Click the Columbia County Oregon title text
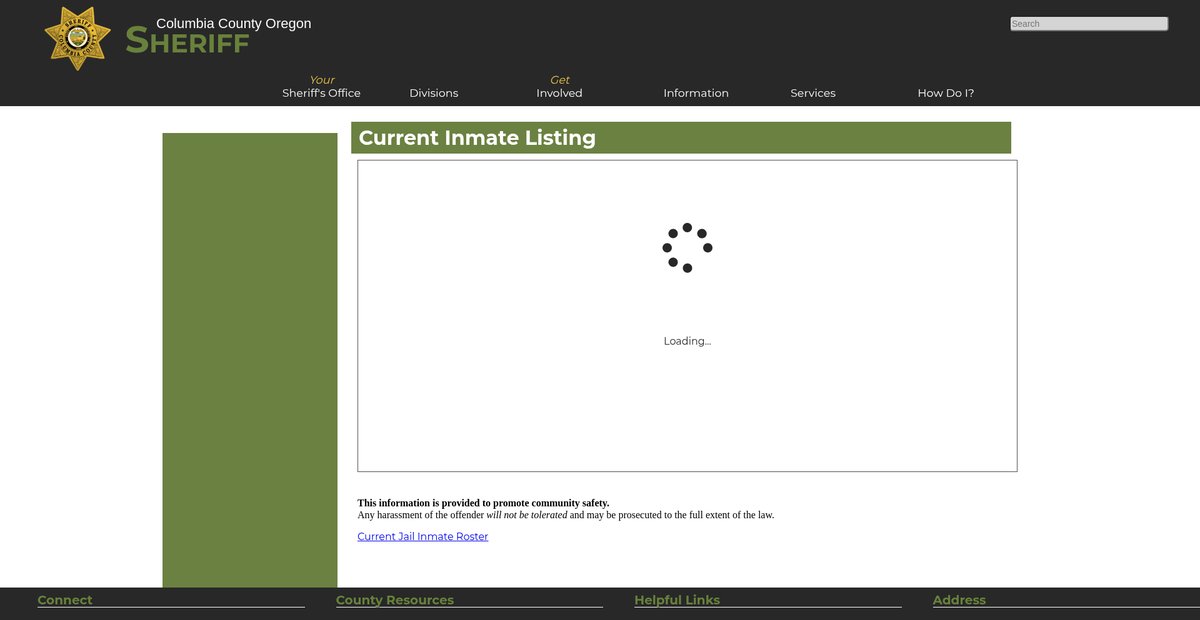Image resolution: width=1200 pixels, height=620 pixels. pos(233,24)
